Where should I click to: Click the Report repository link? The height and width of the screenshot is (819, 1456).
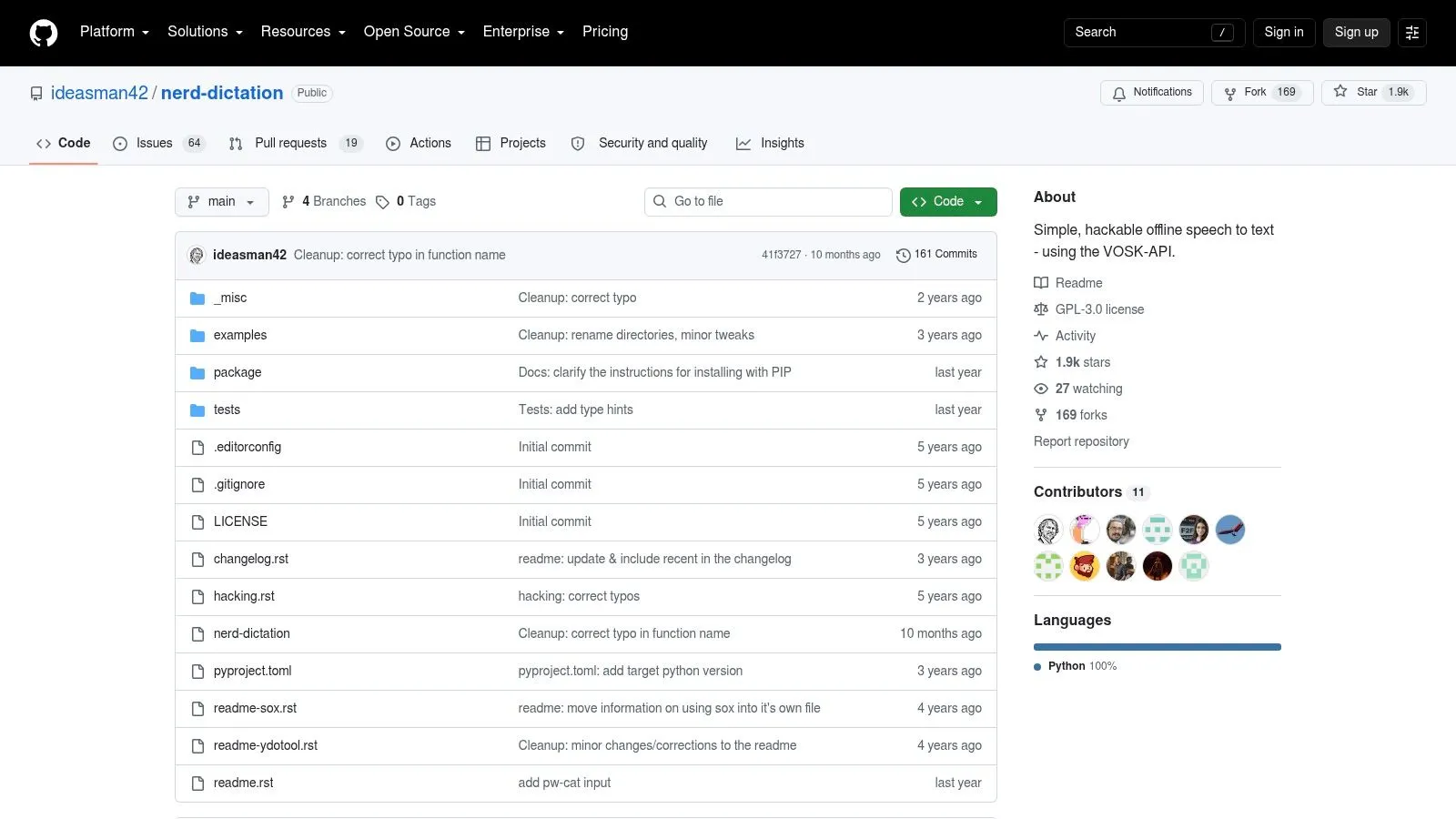tap(1081, 441)
